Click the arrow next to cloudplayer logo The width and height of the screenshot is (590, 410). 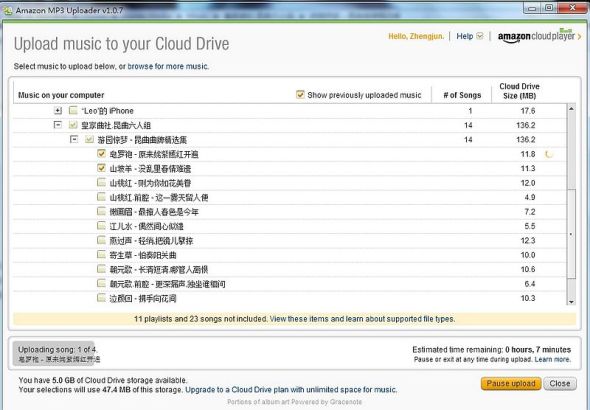[x=579, y=37]
